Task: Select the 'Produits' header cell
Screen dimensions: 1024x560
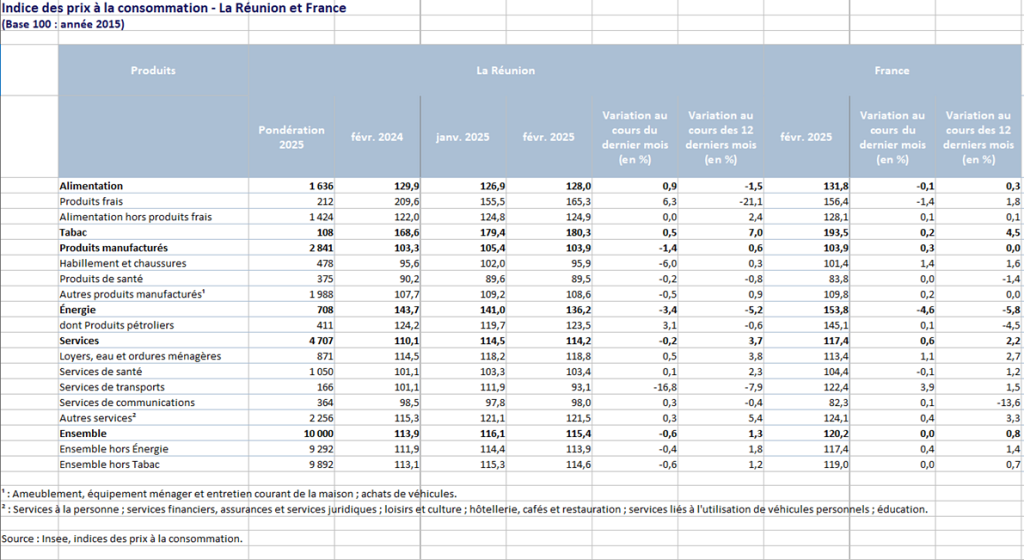Action: pos(153,70)
